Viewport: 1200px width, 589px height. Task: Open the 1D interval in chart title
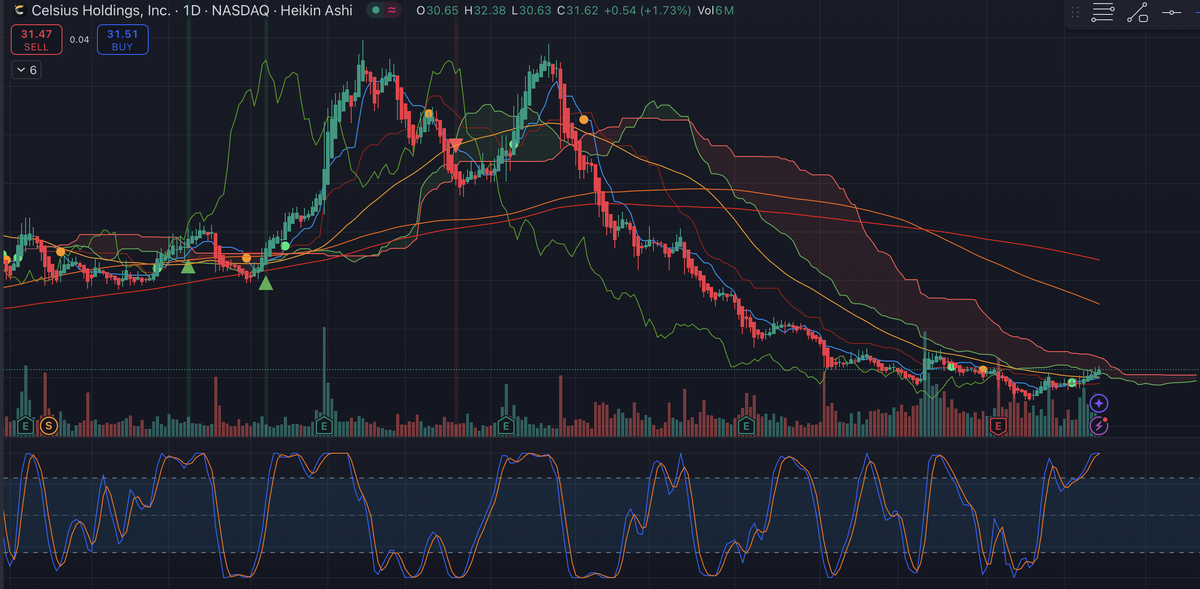coord(190,10)
